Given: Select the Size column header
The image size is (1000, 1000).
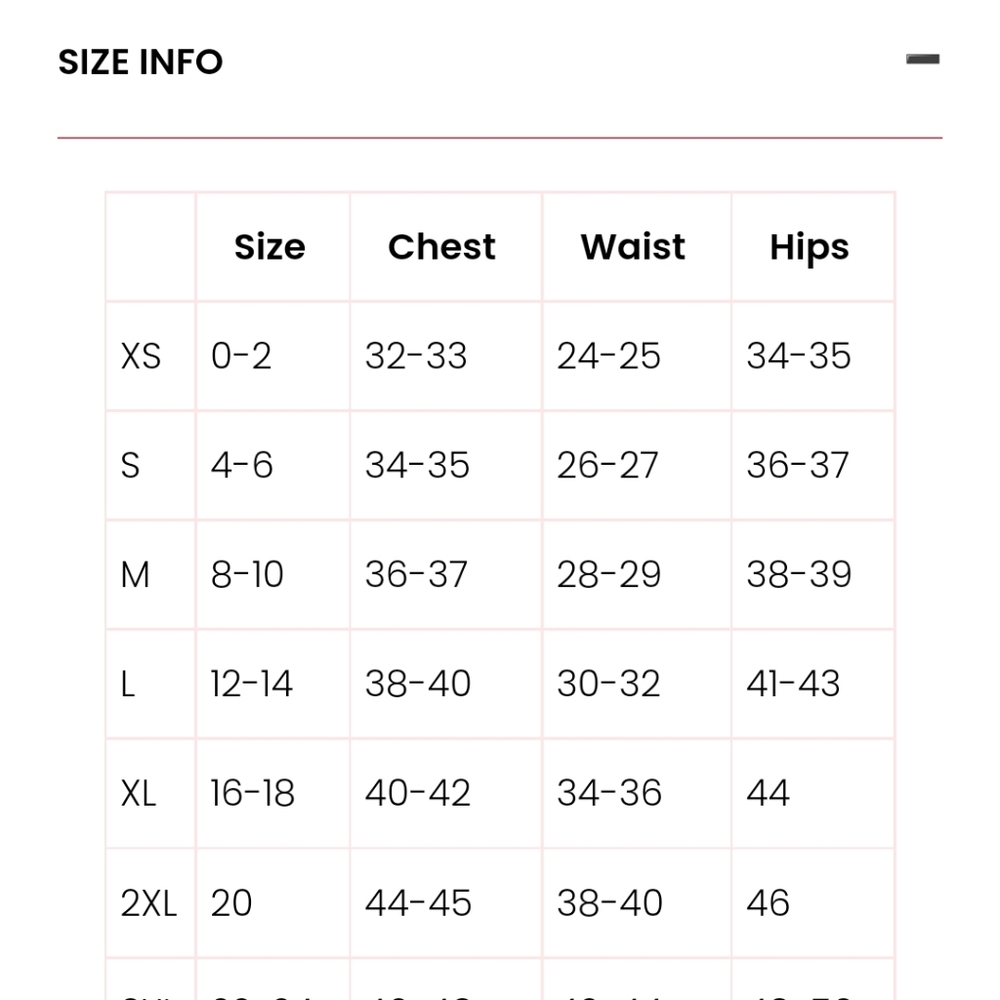Looking at the screenshot, I should [x=270, y=247].
